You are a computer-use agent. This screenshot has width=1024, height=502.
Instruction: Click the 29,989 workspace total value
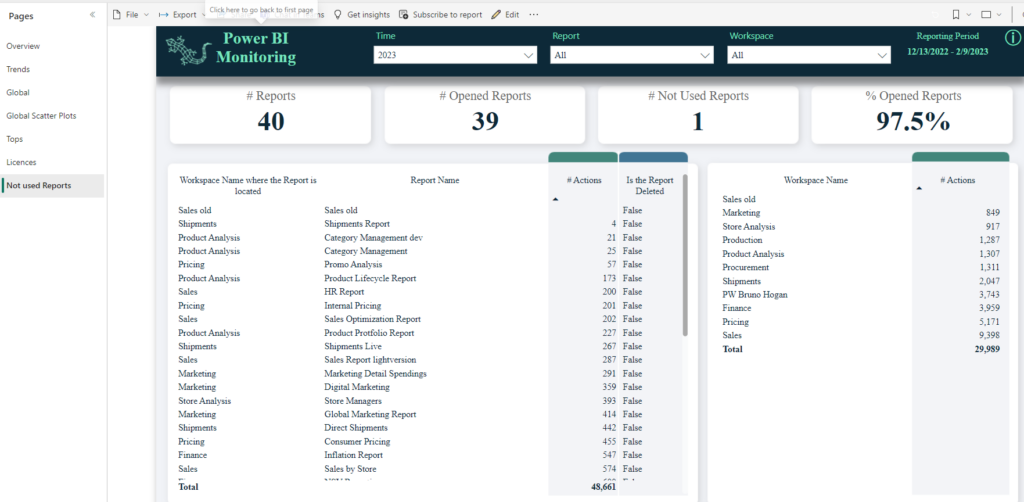tap(987, 349)
